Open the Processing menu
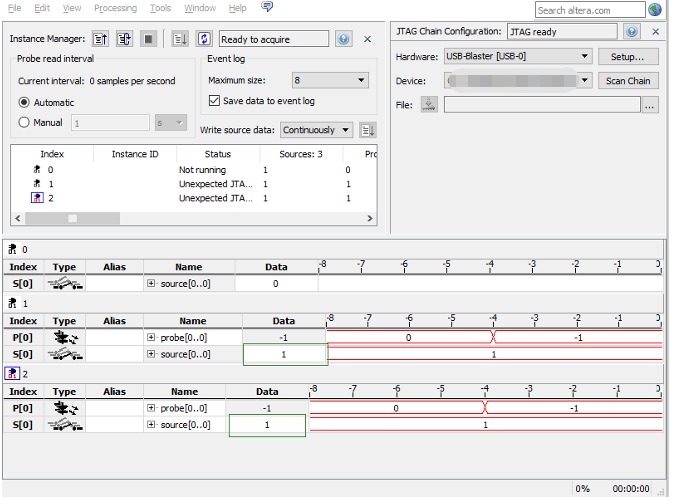 (115, 8)
